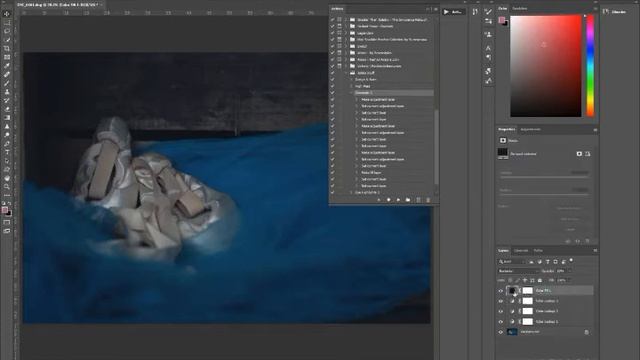
Task: Select the Quick Selection tool
Action: (7, 40)
